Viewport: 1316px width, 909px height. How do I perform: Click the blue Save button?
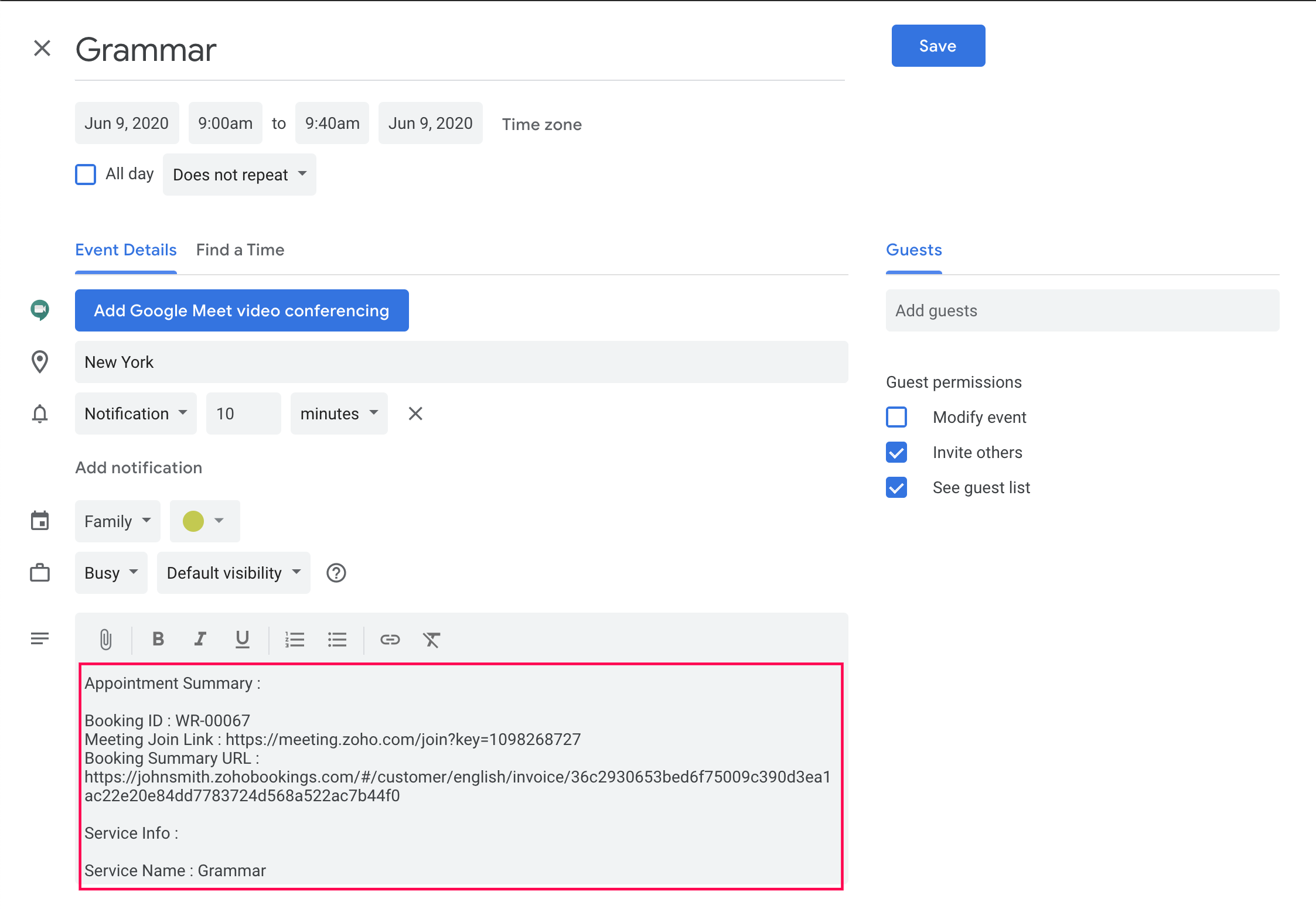click(x=937, y=46)
